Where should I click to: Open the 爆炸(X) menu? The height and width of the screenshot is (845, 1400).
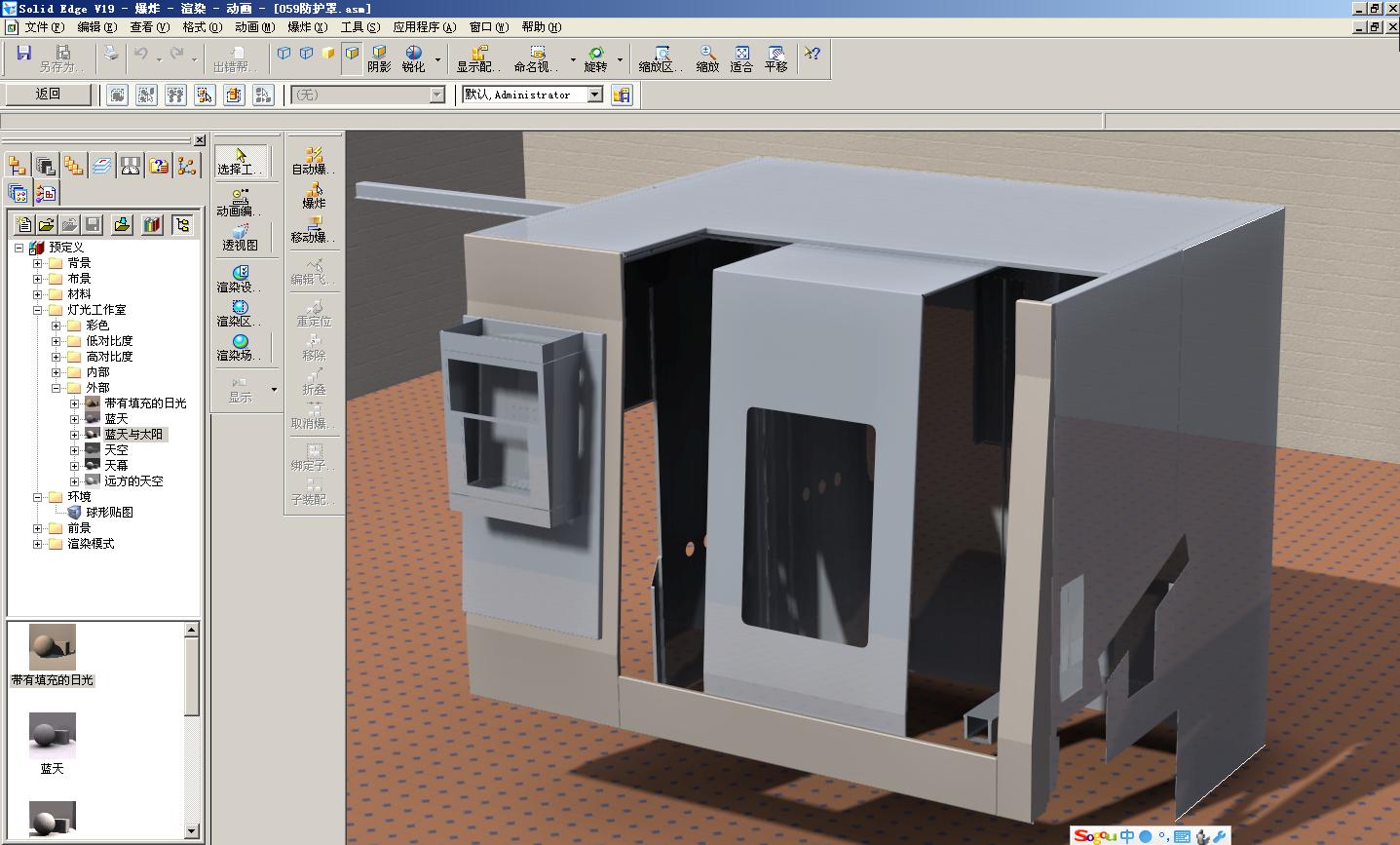coord(307,27)
